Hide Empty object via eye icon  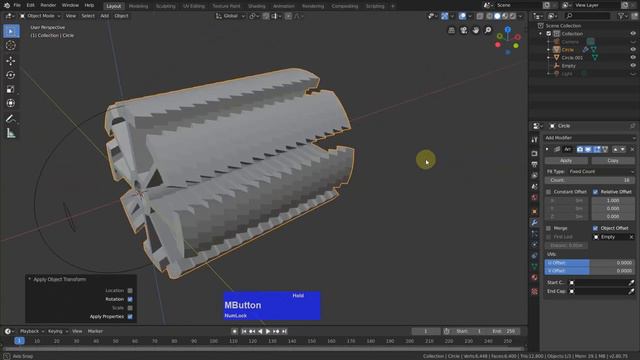pyautogui.click(x=633, y=66)
